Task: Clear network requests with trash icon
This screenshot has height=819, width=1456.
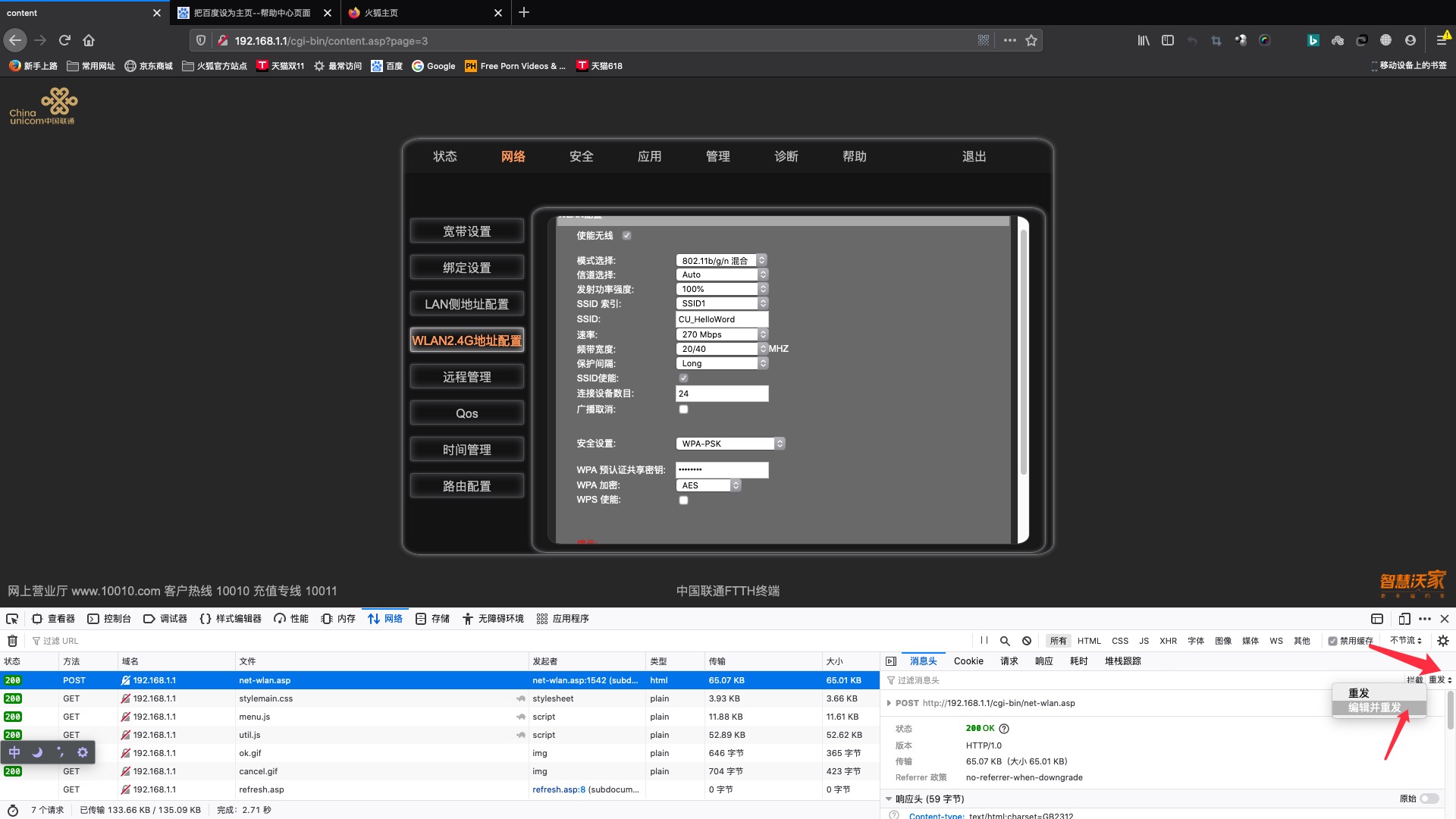Action: click(x=12, y=641)
